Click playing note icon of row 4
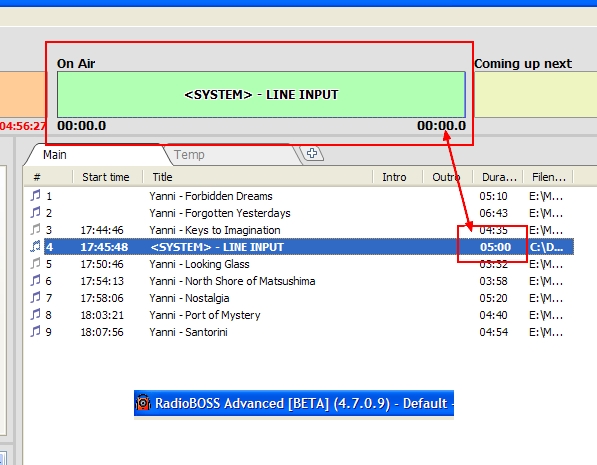This screenshot has width=597, height=465. click(35, 247)
